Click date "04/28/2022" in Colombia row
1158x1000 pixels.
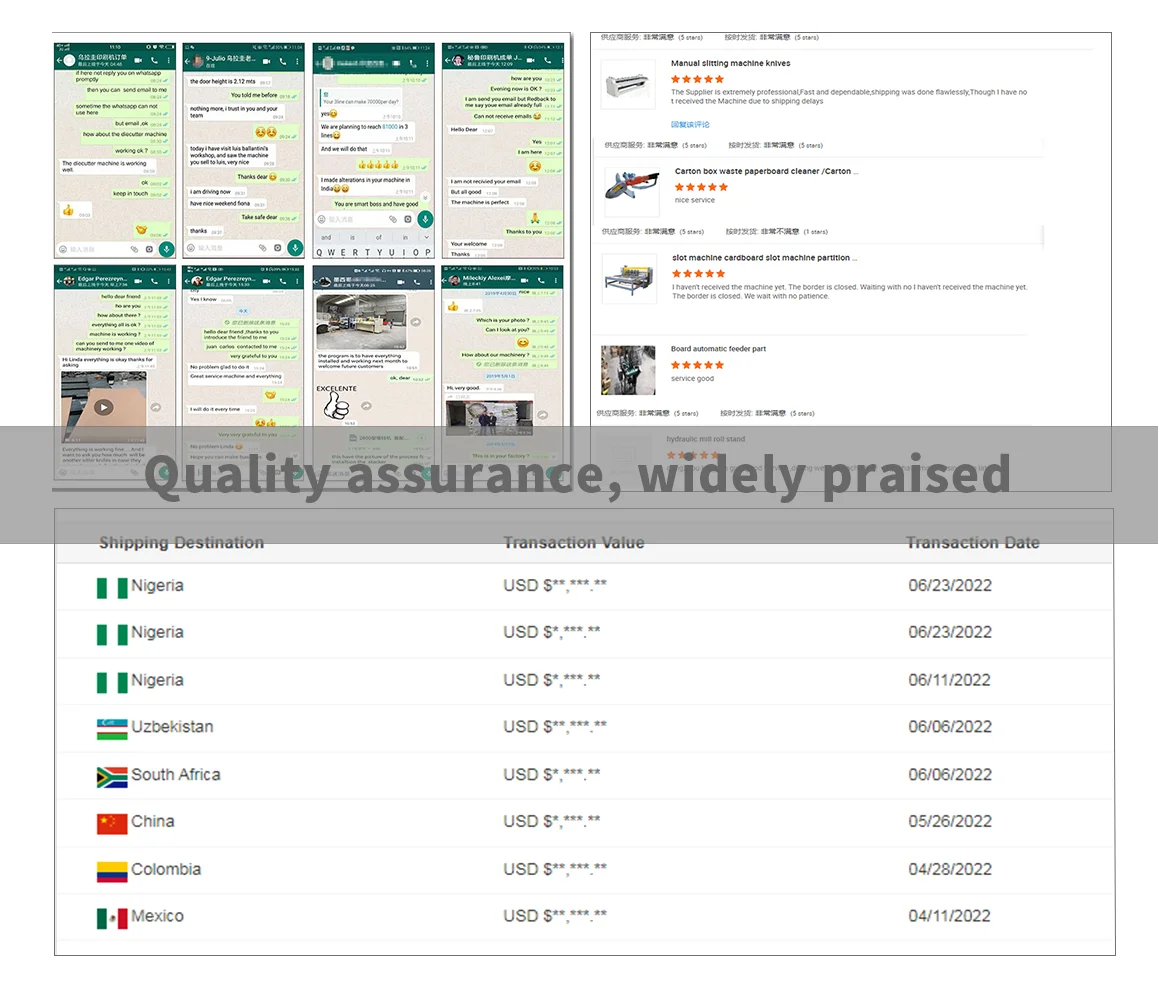(x=950, y=869)
